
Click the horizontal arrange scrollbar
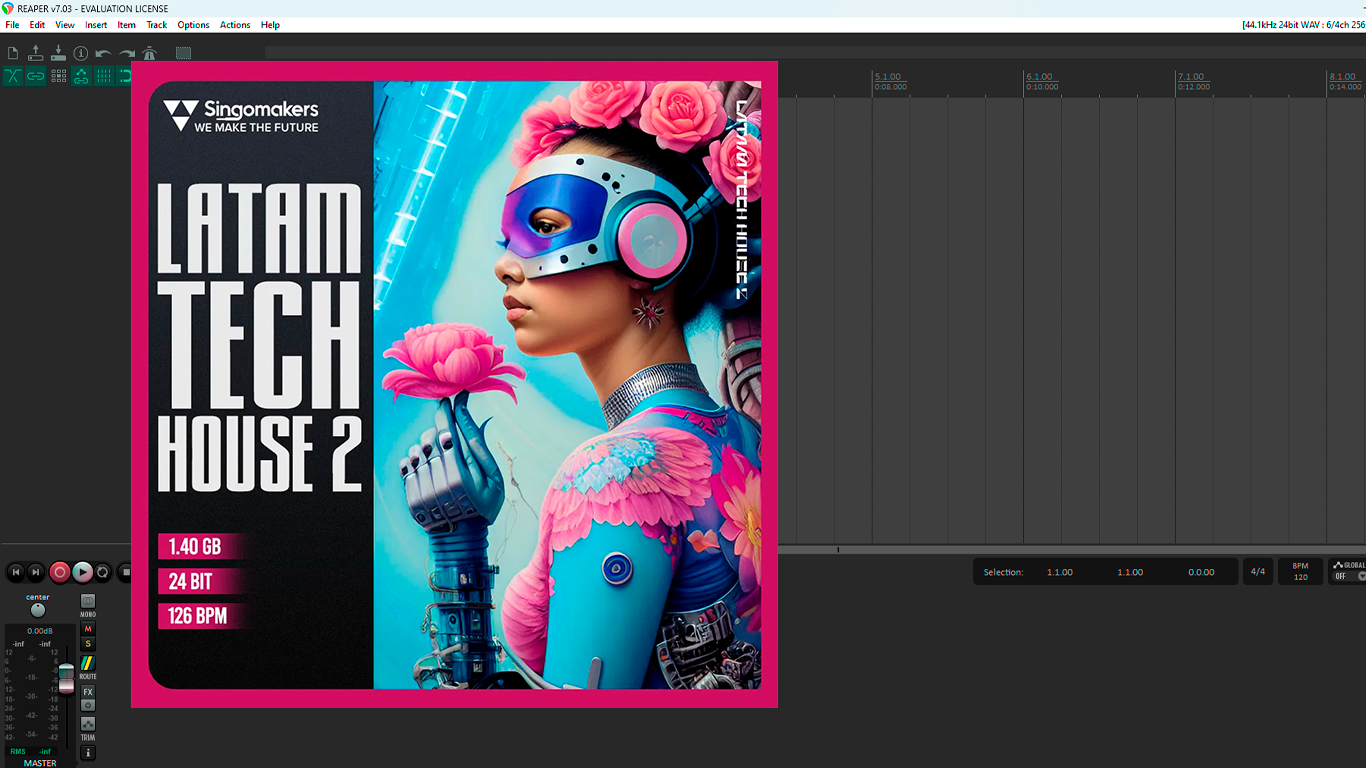coord(1072,550)
